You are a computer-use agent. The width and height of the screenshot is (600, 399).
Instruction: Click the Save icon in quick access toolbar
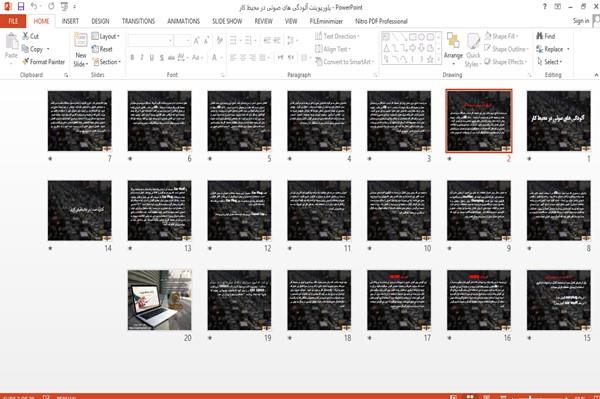21,7
